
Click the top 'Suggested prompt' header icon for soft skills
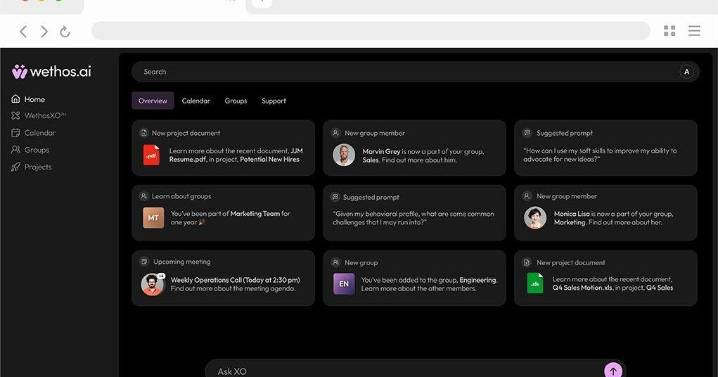[x=527, y=133]
